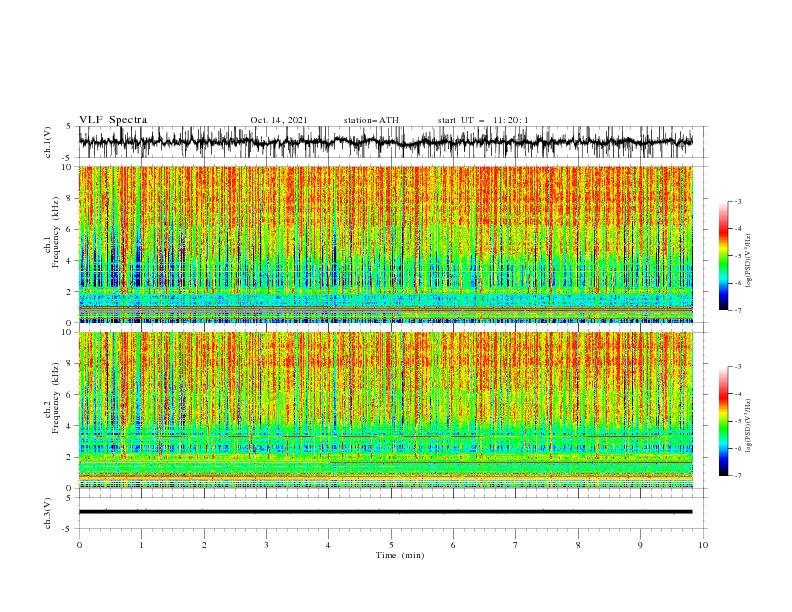Screen dimensions: 792x612
Task: Click the ch.1 frequency axis "4" tick
Action: tap(69, 261)
